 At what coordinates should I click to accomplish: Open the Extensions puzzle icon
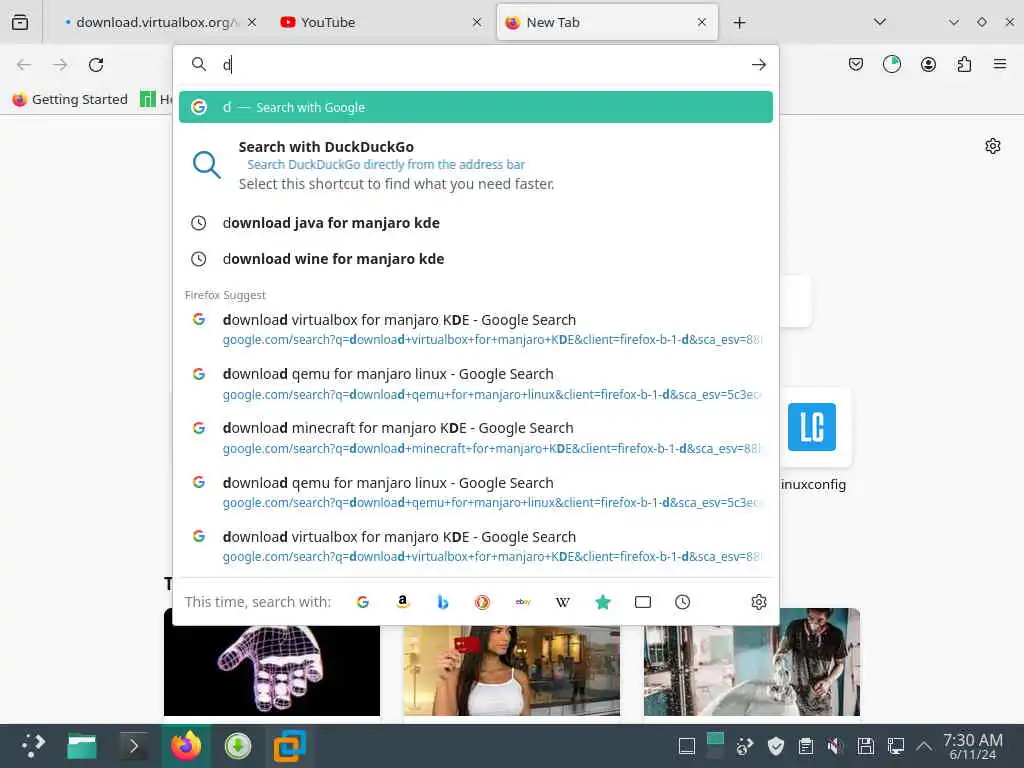point(964,64)
